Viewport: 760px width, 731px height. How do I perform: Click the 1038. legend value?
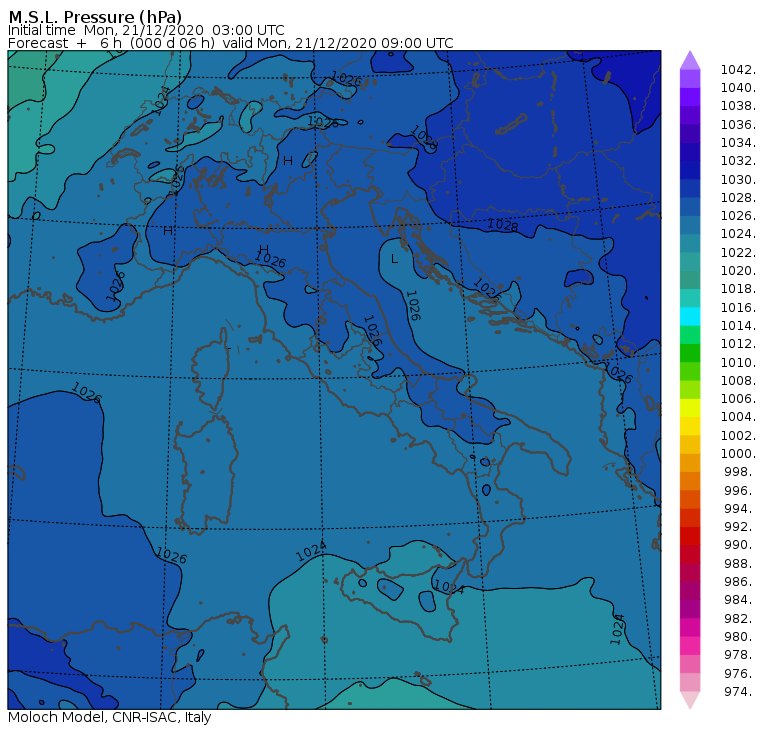(738, 106)
